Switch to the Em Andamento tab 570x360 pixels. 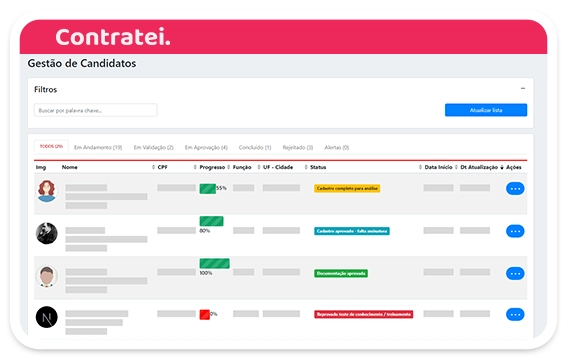pos(98,147)
